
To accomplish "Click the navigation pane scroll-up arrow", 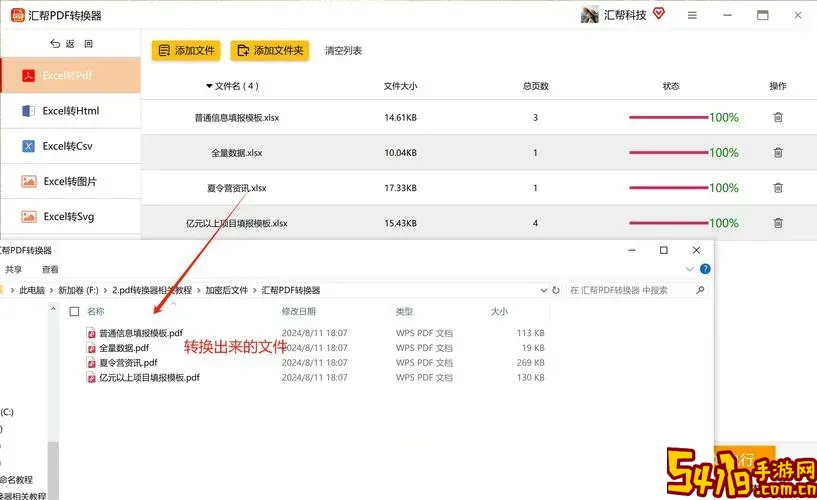I will pos(53,309).
